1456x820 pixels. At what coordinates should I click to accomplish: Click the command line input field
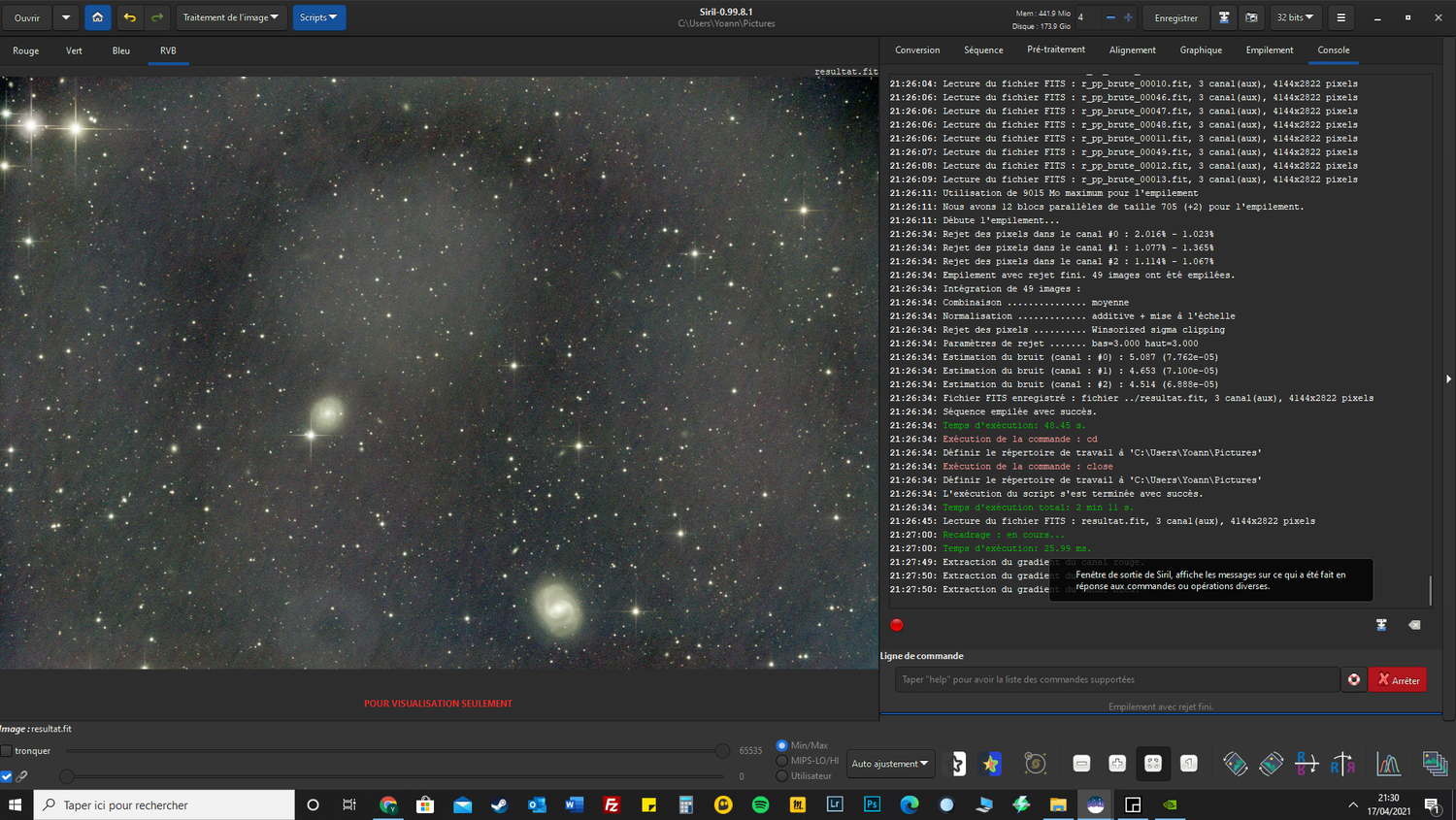(x=1116, y=679)
